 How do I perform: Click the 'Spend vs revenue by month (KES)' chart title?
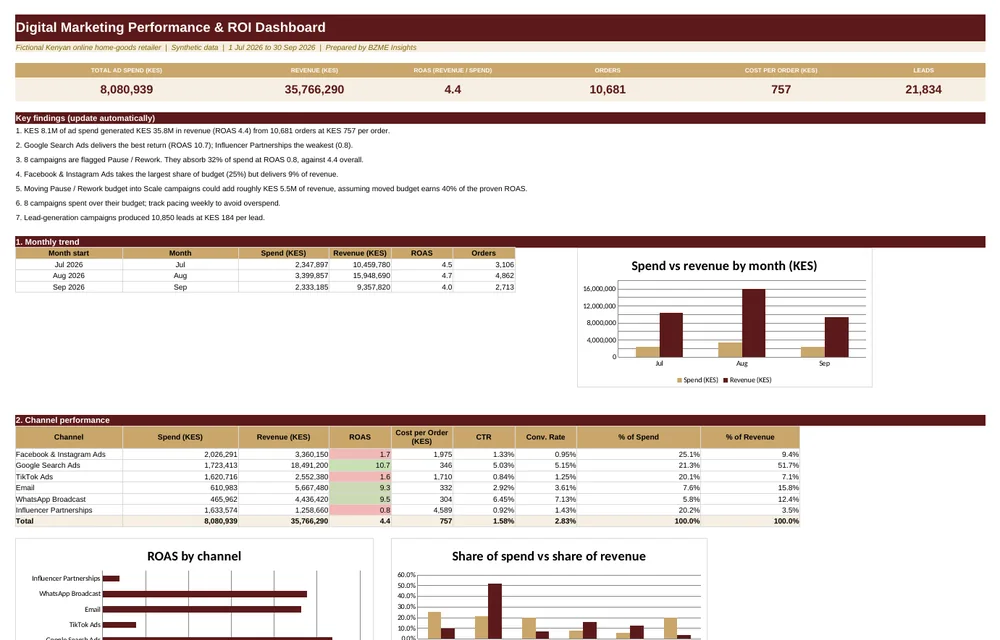724,266
